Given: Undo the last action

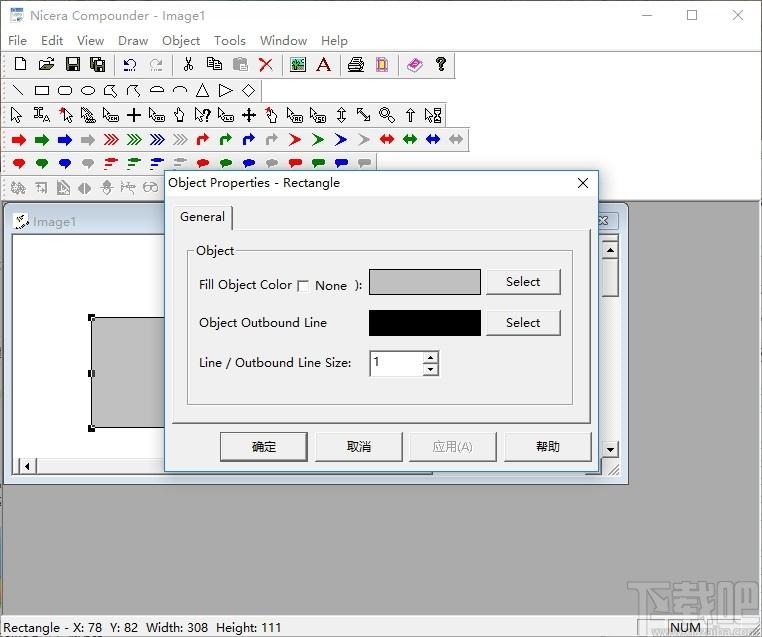Looking at the screenshot, I should pos(129,65).
